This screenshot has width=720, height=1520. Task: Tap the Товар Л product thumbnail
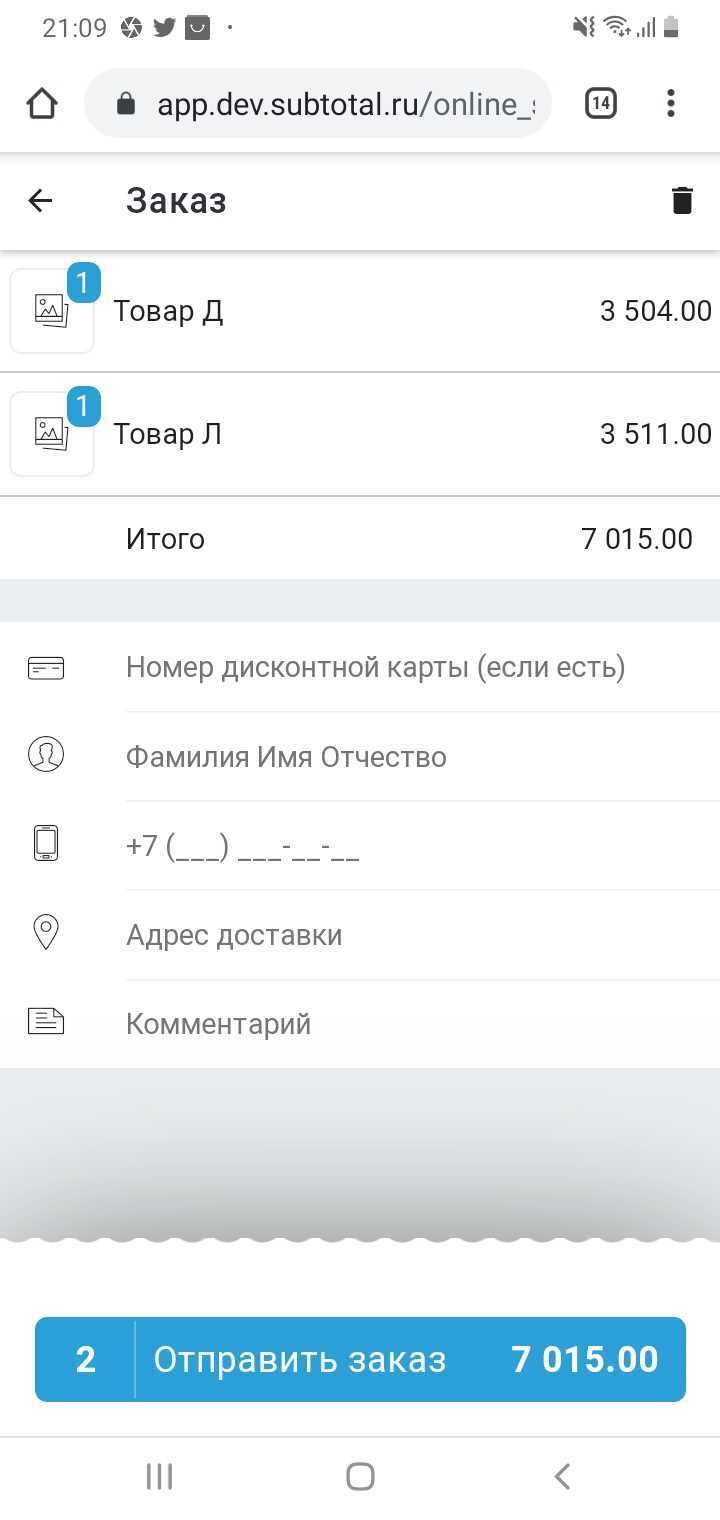[x=52, y=434]
